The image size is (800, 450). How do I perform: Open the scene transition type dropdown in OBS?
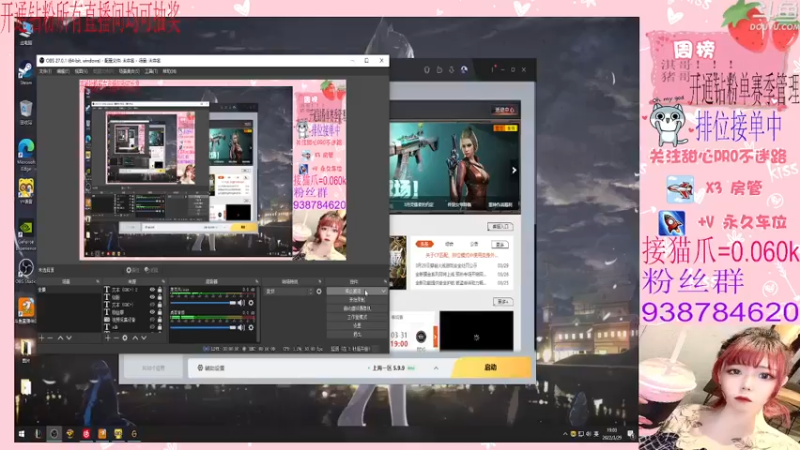point(289,291)
